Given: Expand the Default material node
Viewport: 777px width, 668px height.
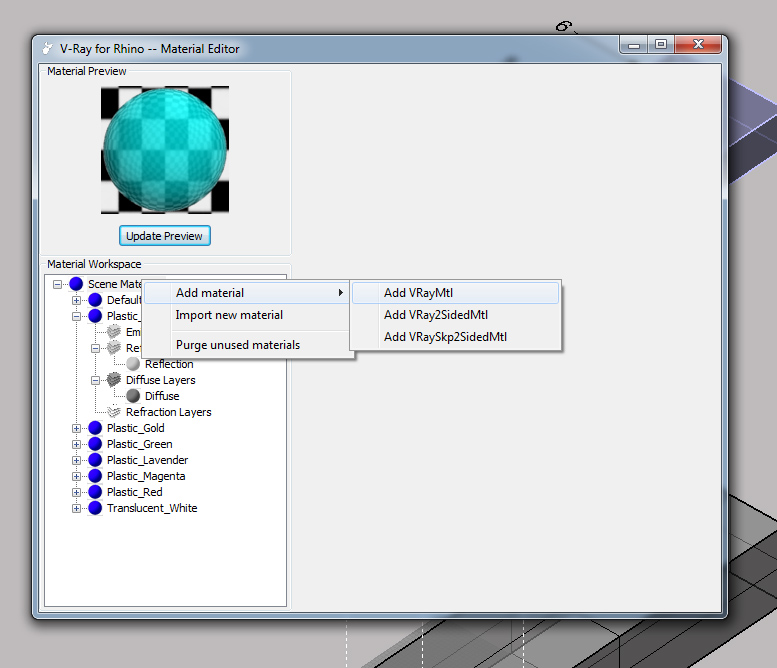Looking at the screenshot, I should [x=76, y=300].
